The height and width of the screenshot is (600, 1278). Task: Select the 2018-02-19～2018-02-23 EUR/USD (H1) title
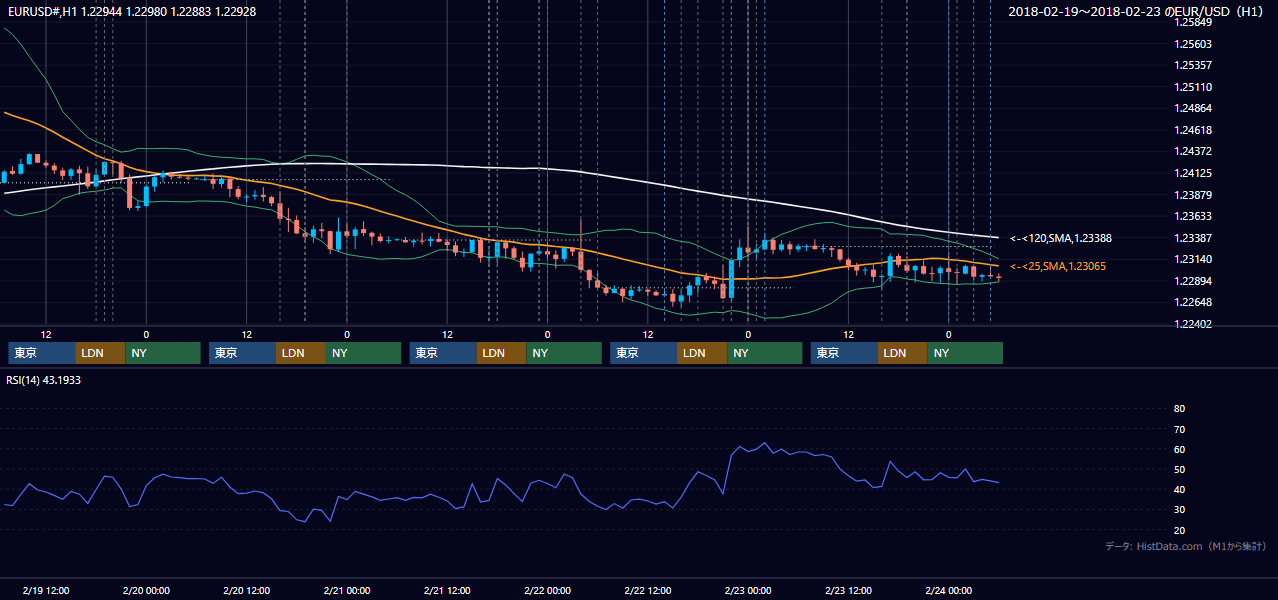pos(1137,11)
